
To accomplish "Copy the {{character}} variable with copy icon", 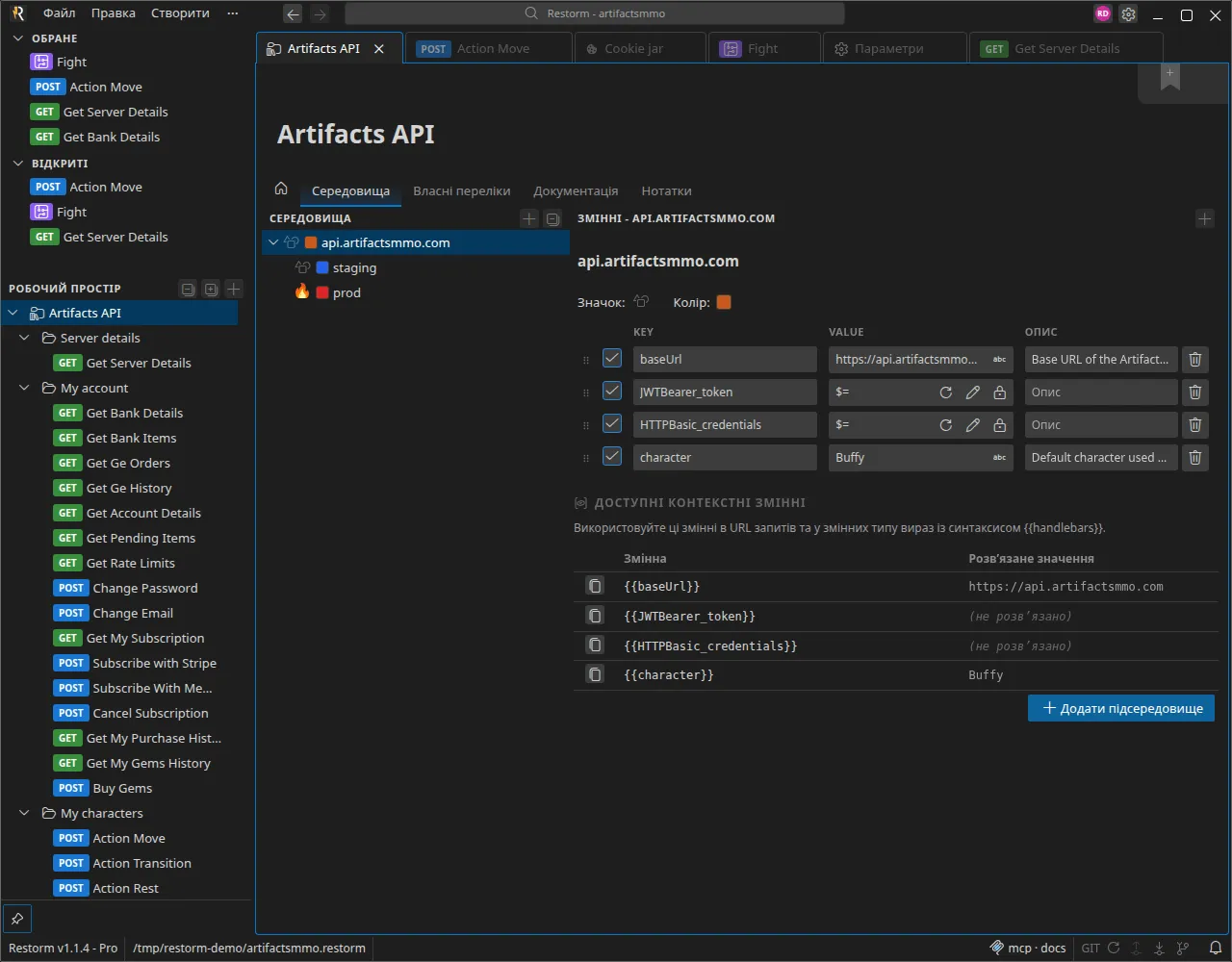I will pos(596,674).
